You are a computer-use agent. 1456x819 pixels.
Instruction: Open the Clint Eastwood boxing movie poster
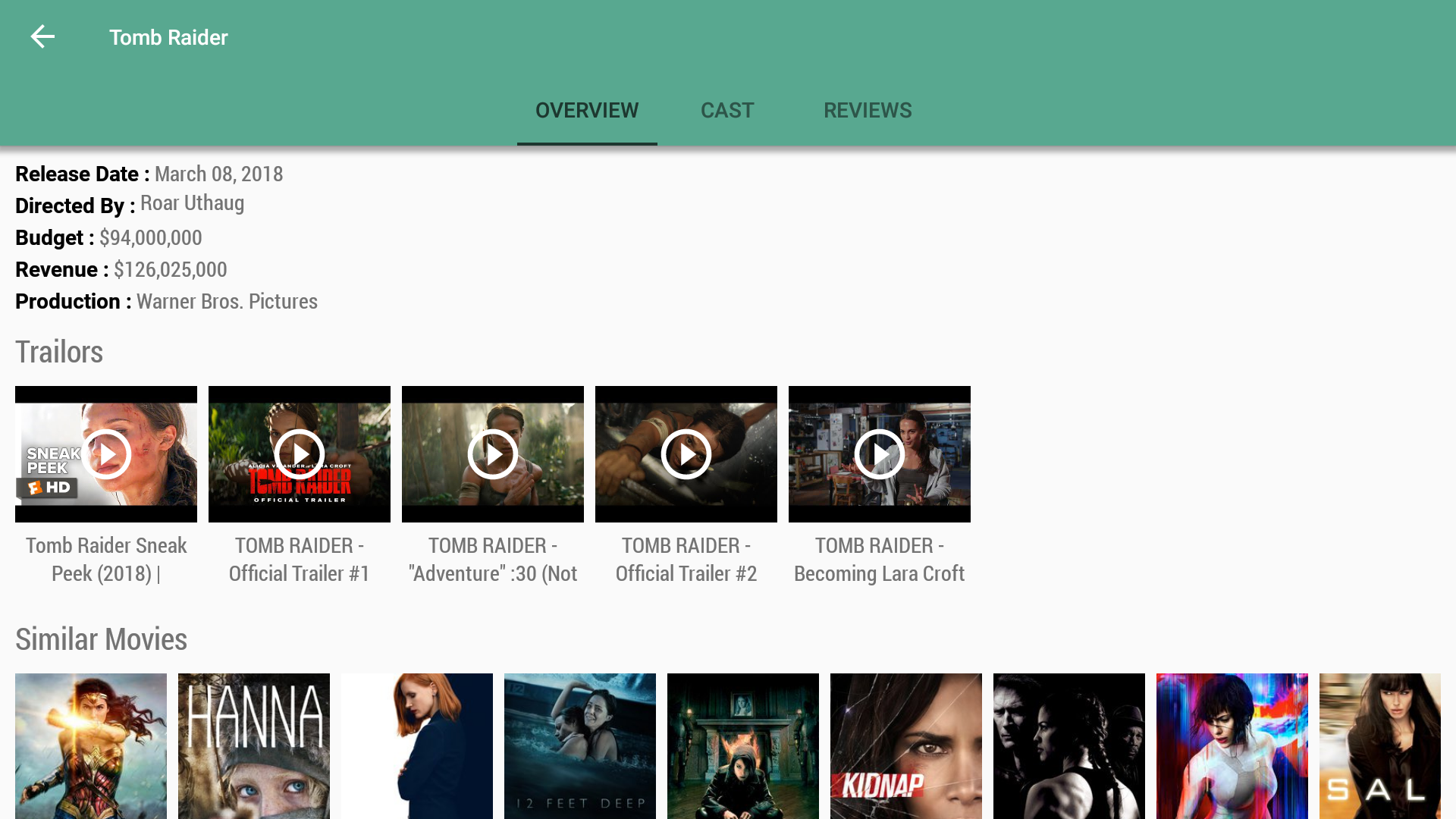(1068, 746)
